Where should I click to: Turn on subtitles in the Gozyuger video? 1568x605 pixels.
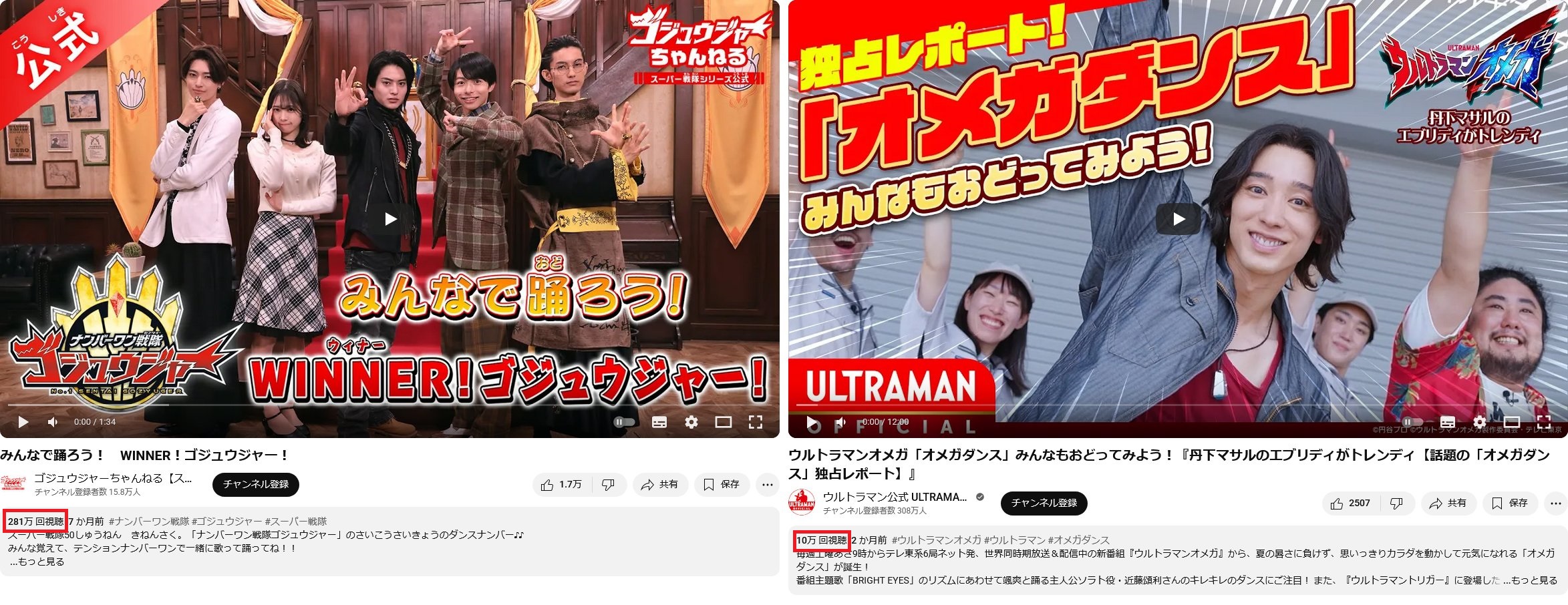click(x=659, y=422)
